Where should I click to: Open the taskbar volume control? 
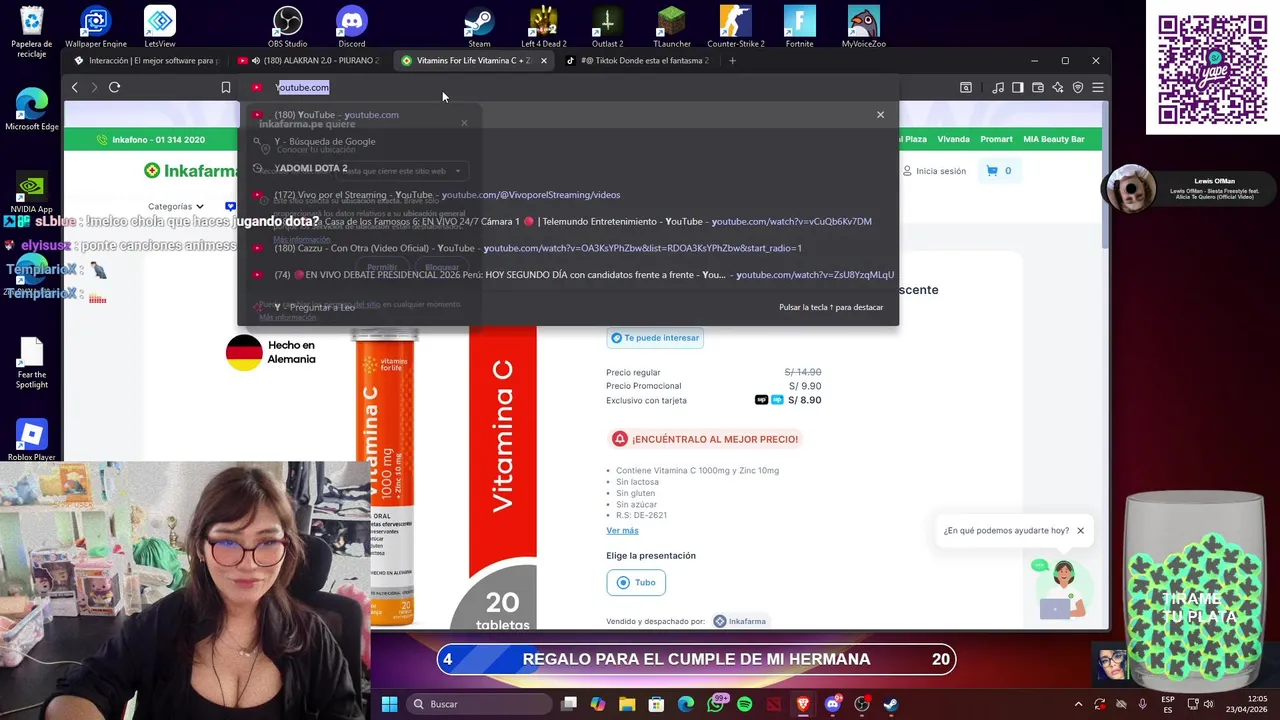[1208, 704]
